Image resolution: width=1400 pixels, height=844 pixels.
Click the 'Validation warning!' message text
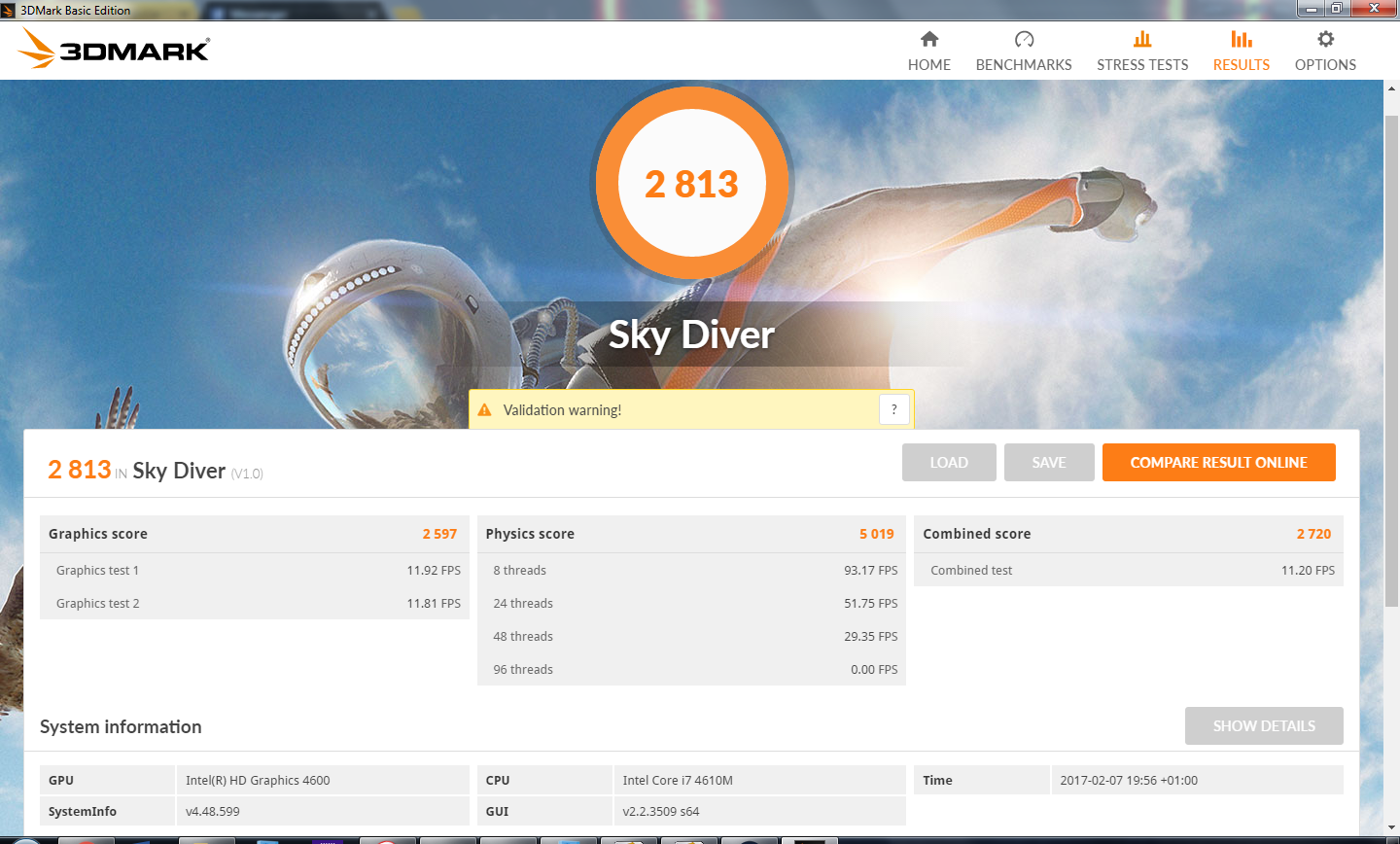click(x=562, y=410)
